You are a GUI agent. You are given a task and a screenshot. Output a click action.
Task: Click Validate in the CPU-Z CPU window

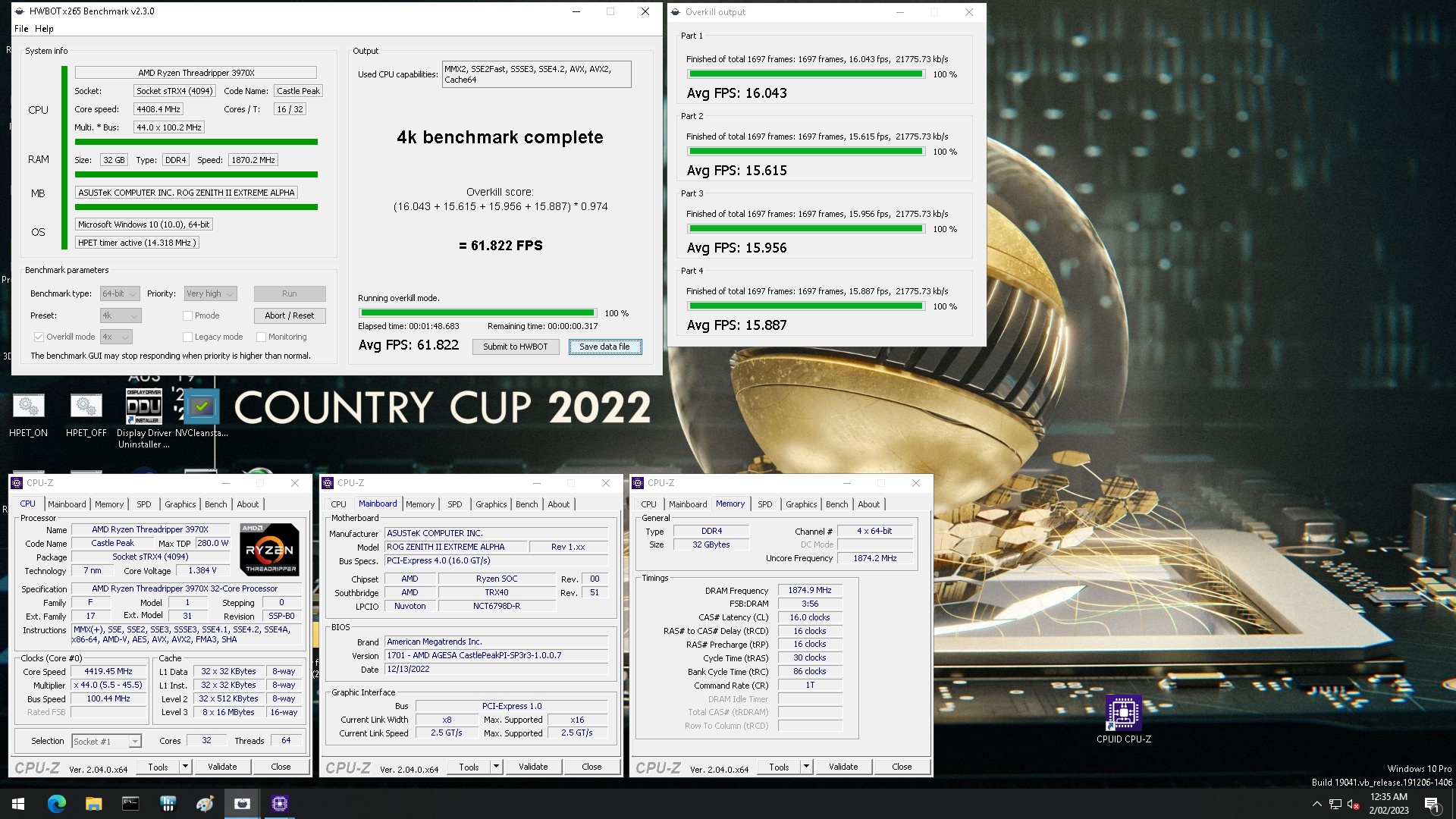coord(222,767)
